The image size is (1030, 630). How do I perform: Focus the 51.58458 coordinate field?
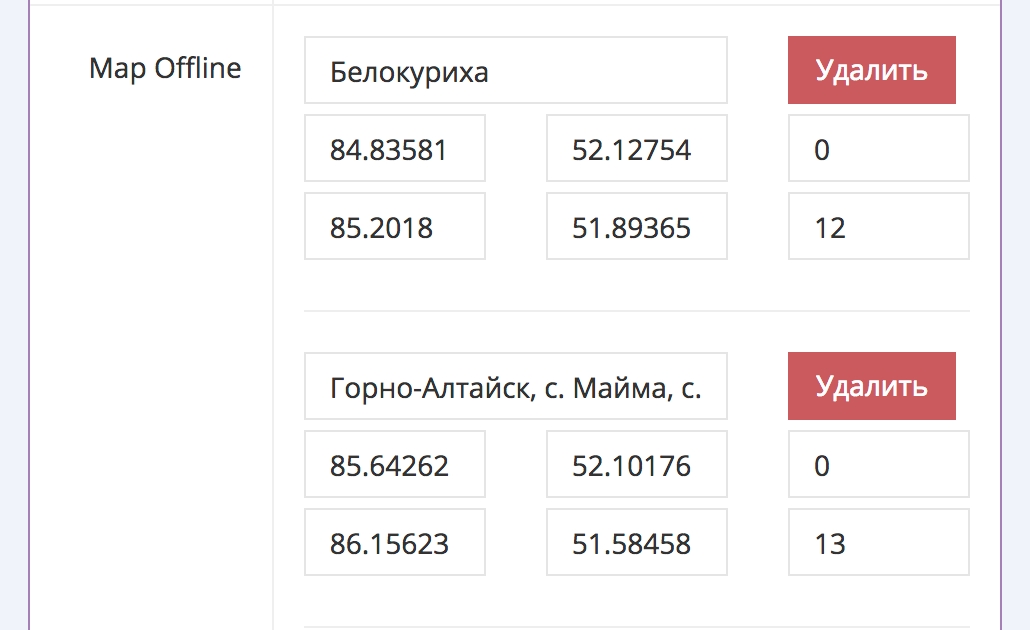point(636,543)
